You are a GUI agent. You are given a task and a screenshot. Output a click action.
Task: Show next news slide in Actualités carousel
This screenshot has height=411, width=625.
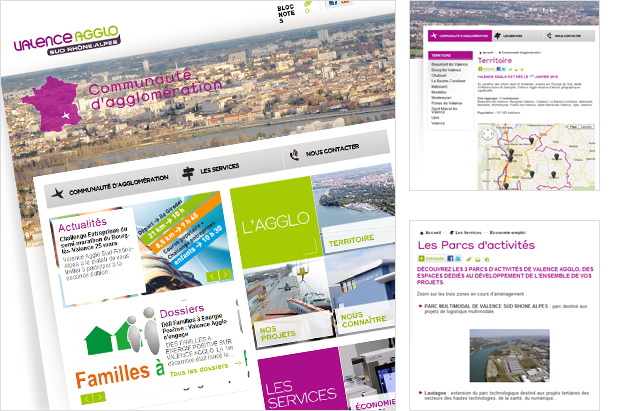pyautogui.click(x=225, y=274)
